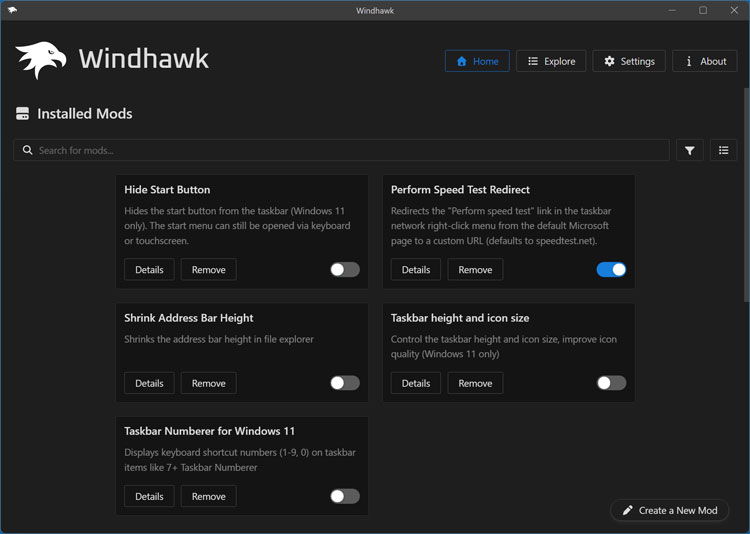The height and width of the screenshot is (534, 750).
Task: Remove Perform Speed Test Redirect mod
Action: click(x=475, y=269)
